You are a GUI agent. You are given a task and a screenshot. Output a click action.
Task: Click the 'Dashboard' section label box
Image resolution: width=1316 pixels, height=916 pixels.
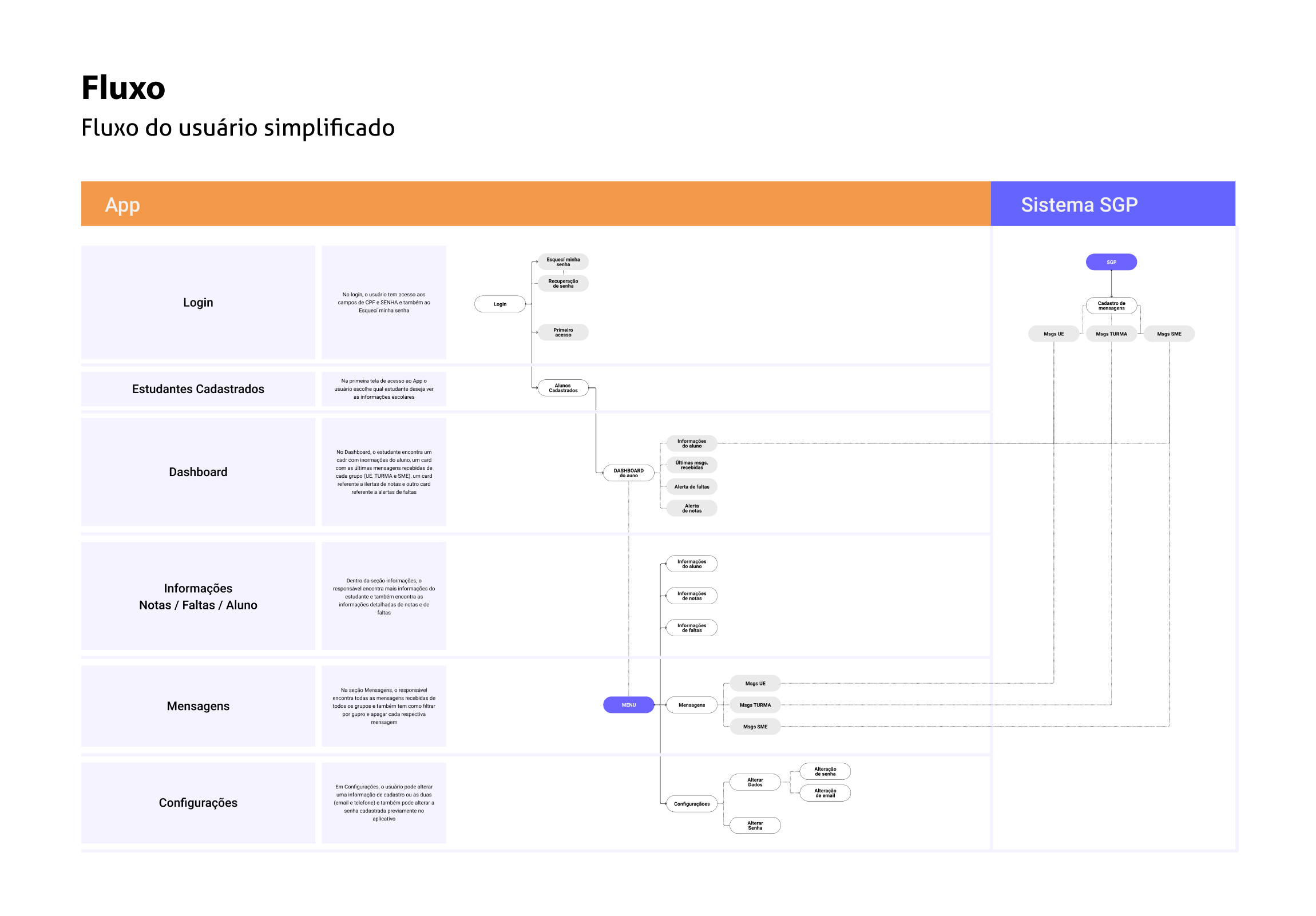point(199,473)
